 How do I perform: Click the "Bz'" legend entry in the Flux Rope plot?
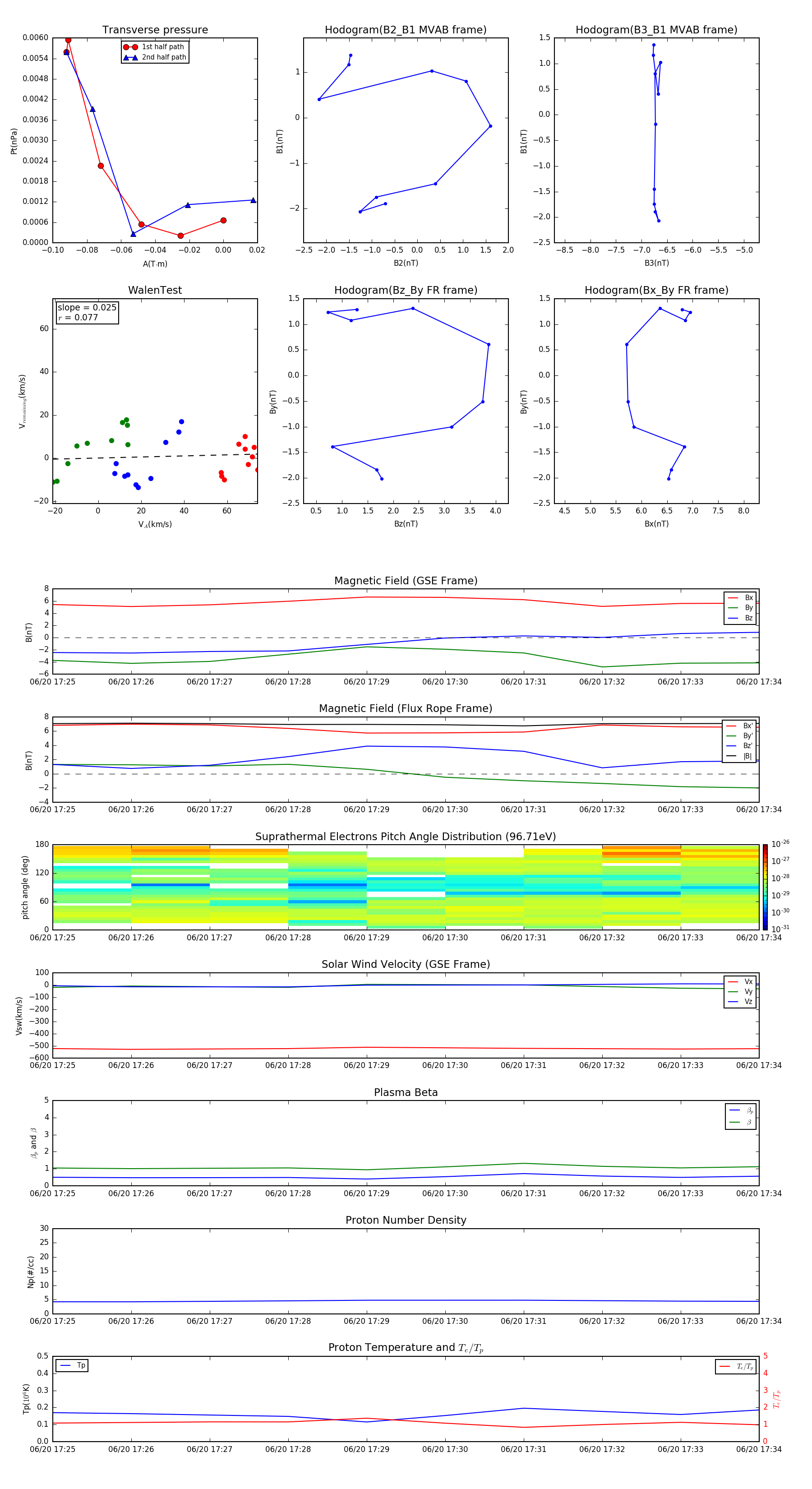point(740,746)
